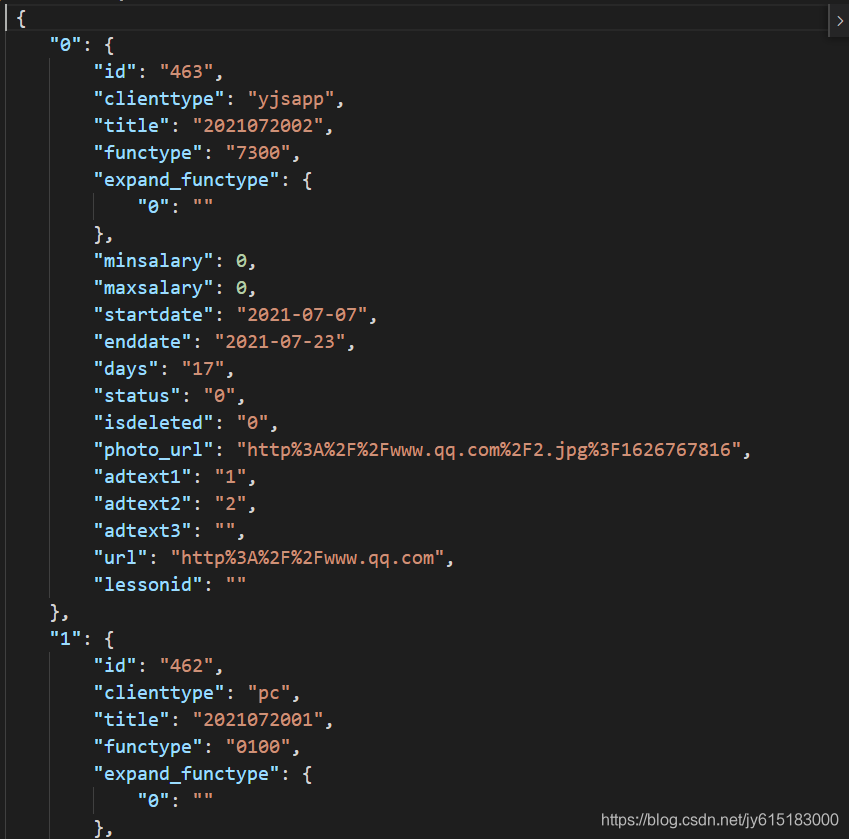Click "expand_functype" key in object 1
This screenshot has width=849, height=839.
tap(186, 774)
